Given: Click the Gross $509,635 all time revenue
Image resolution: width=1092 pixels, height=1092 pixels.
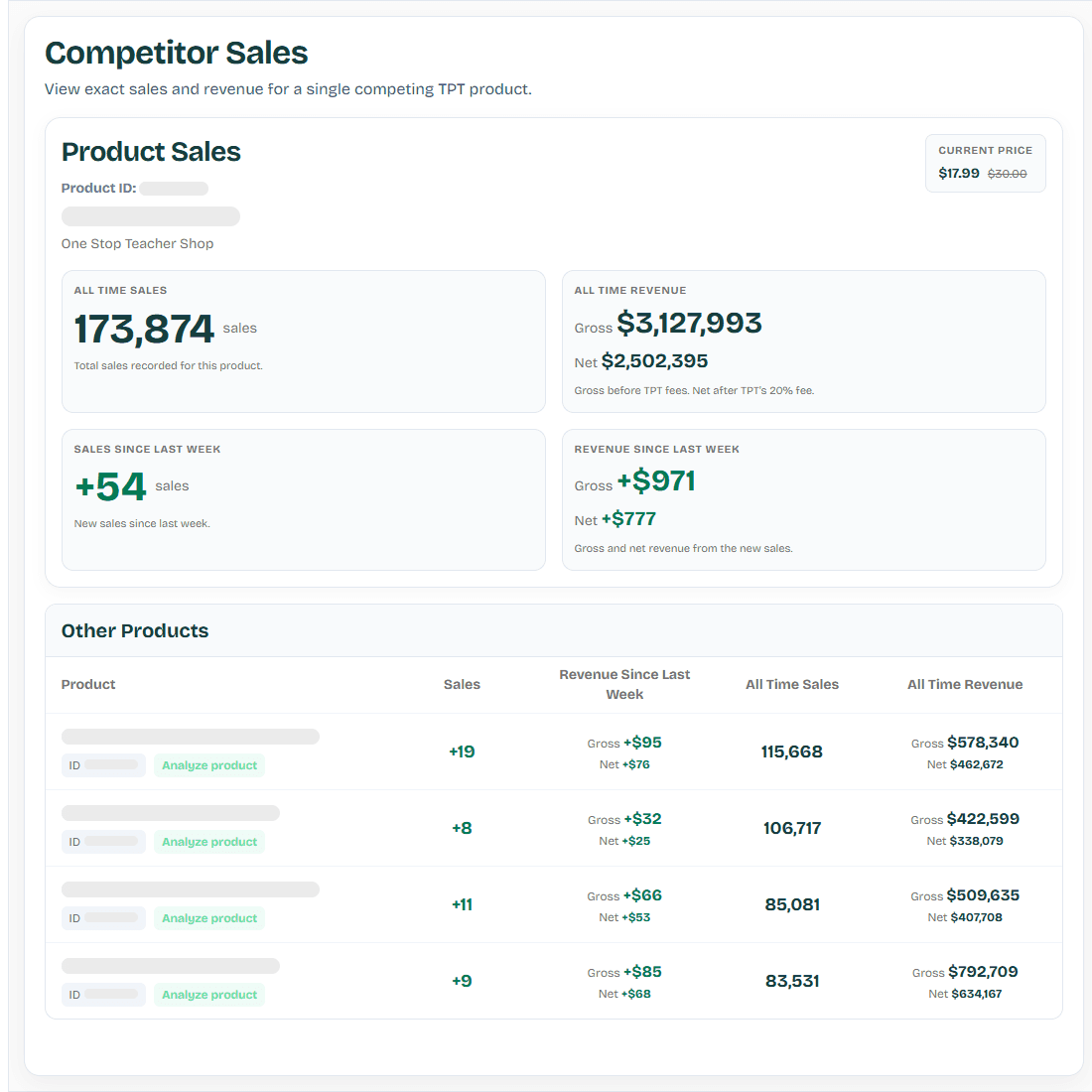Looking at the screenshot, I should tap(965, 895).
